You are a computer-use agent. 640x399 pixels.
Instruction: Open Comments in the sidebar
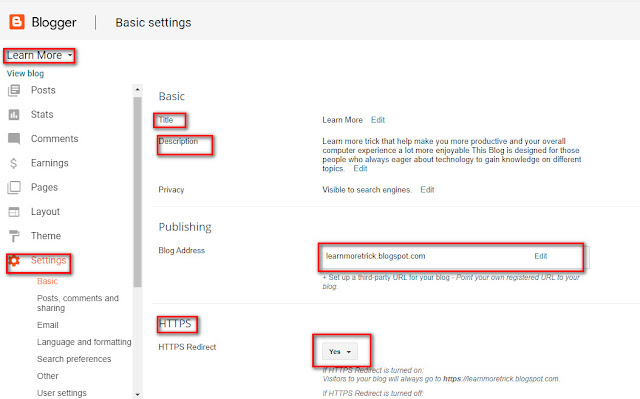(54, 139)
